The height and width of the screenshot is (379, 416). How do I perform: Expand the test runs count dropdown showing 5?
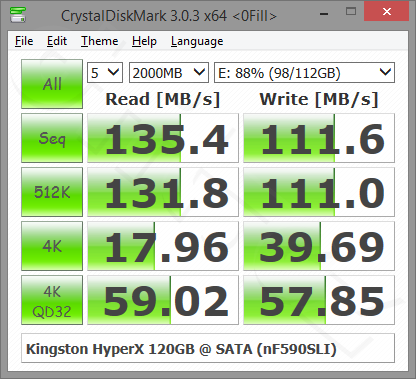pos(105,72)
